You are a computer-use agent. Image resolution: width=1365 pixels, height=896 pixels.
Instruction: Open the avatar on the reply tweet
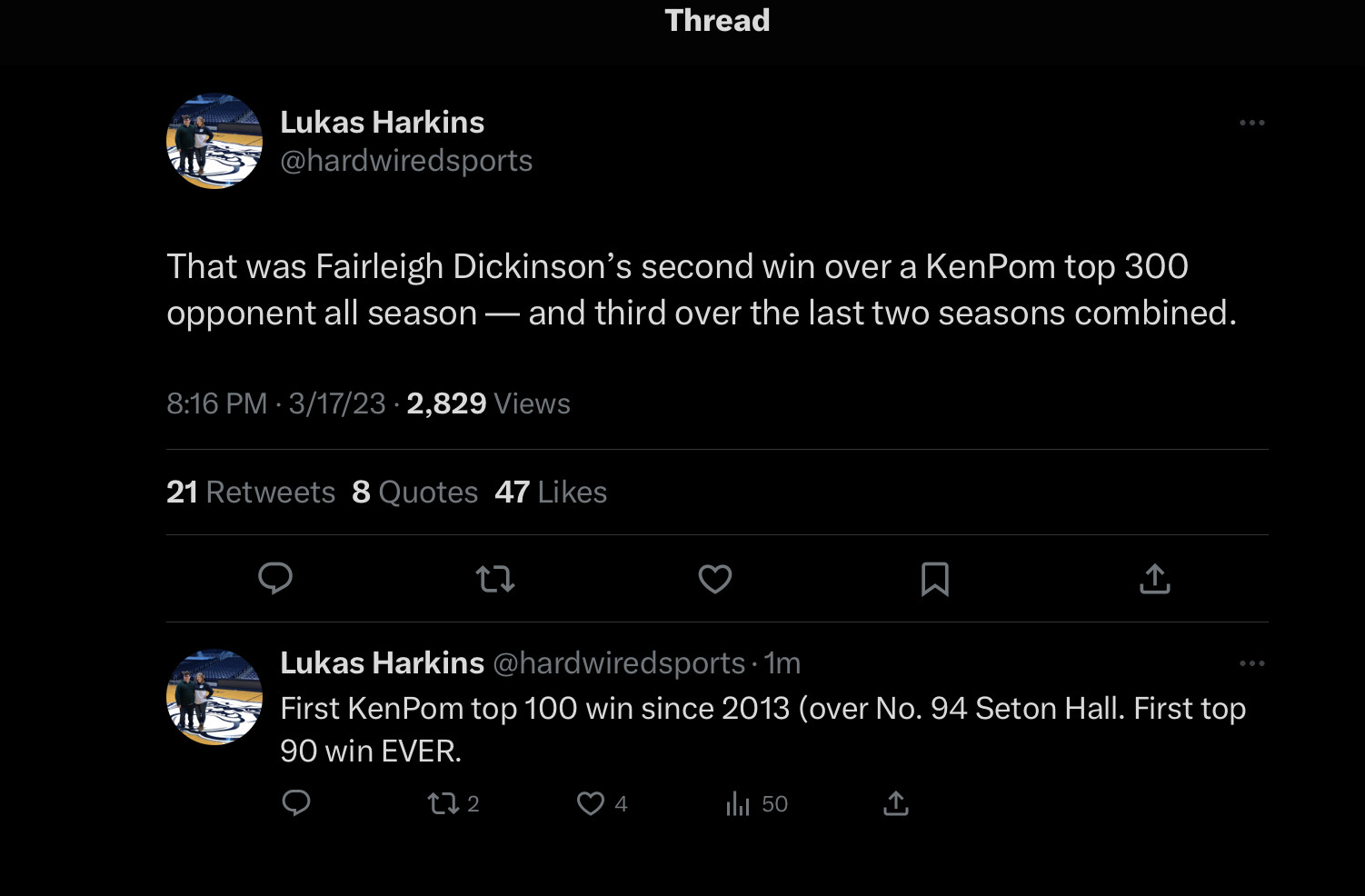point(214,697)
